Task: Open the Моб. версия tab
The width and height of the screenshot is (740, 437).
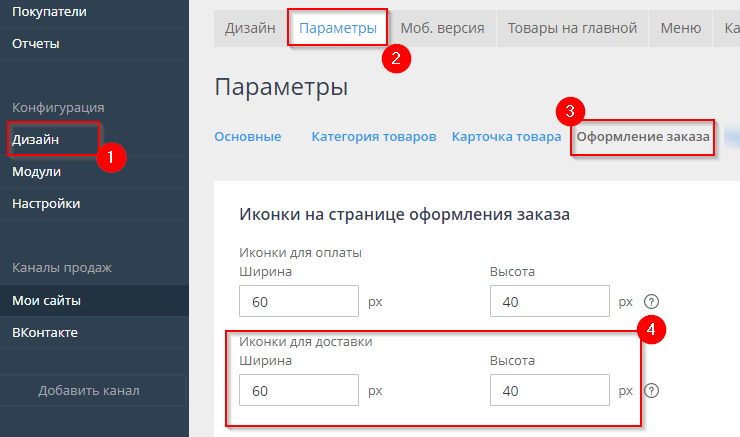Action: click(442, 28)
